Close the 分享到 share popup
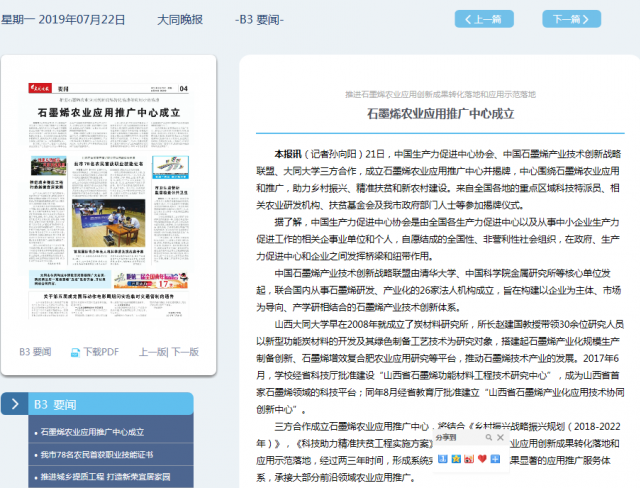Image resolution: width=640 pixels, height=488 pixels. 500,437
